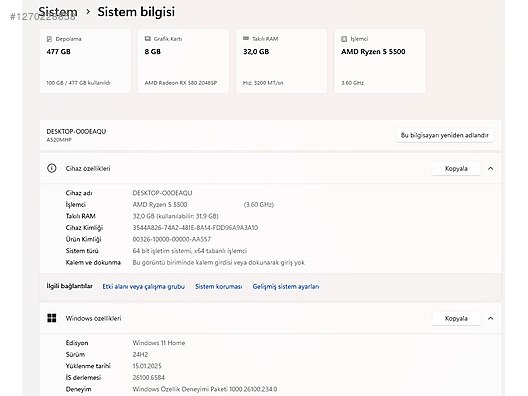Open Gelişmiş sistem ayarları link

coord(286,287)
